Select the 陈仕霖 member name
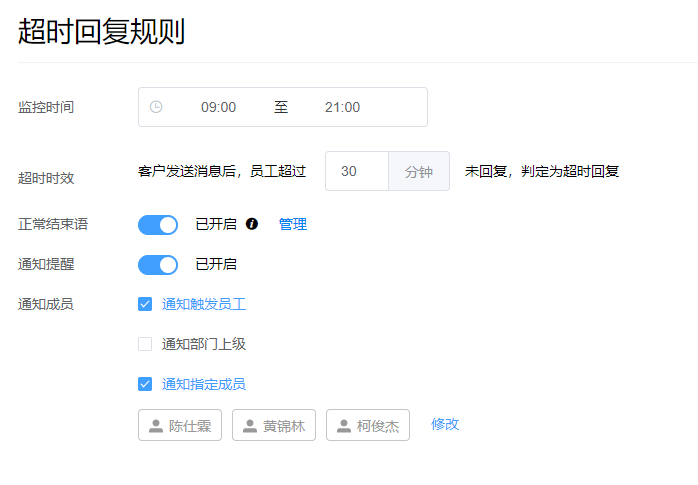Image resolution: width=698 pixels, height=485 pixels. (189, 426)
